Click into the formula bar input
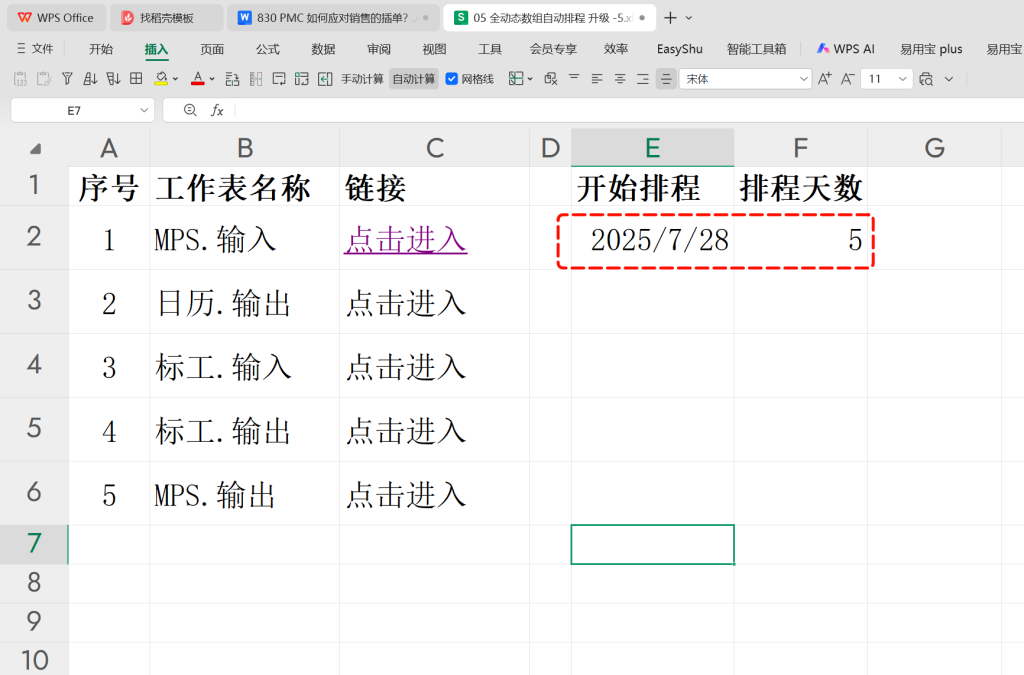This screenshot has width=1024, height=675. click(628, 110)
